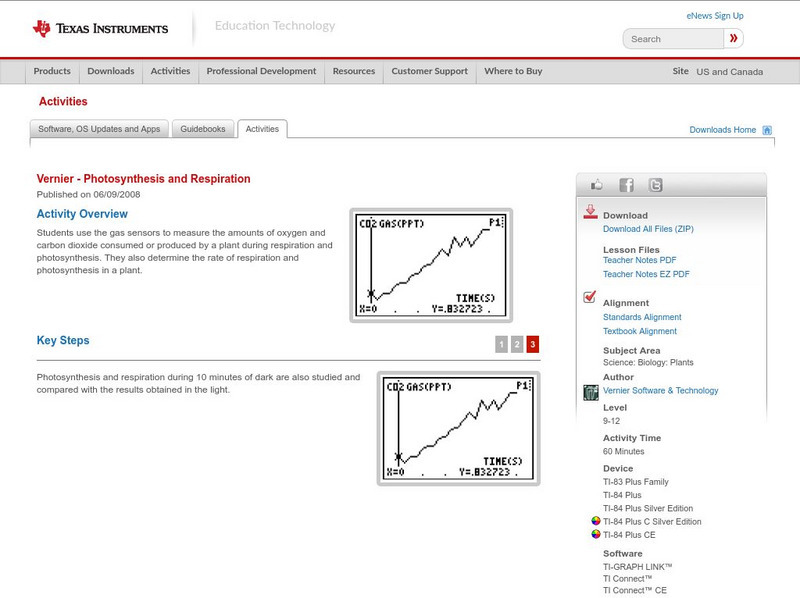Click the '9-12' level text
The width and height of the screenshot is (800, 598).
[x=611, y=421]
